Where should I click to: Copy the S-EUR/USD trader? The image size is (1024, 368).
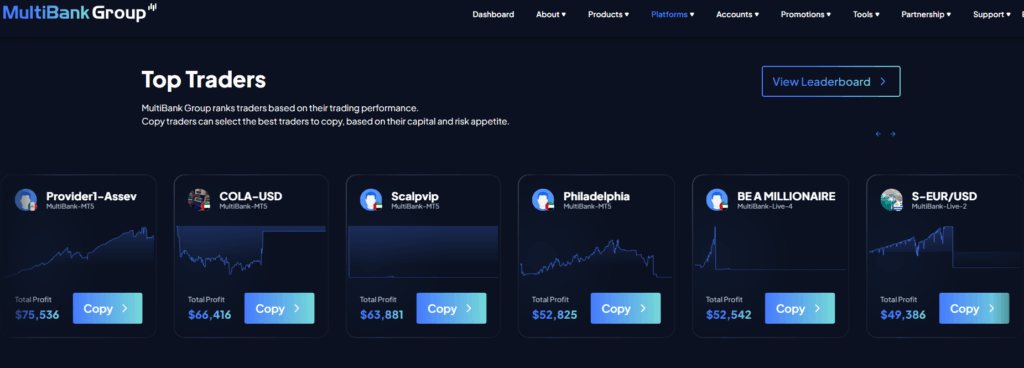click(x=974, y=309)
